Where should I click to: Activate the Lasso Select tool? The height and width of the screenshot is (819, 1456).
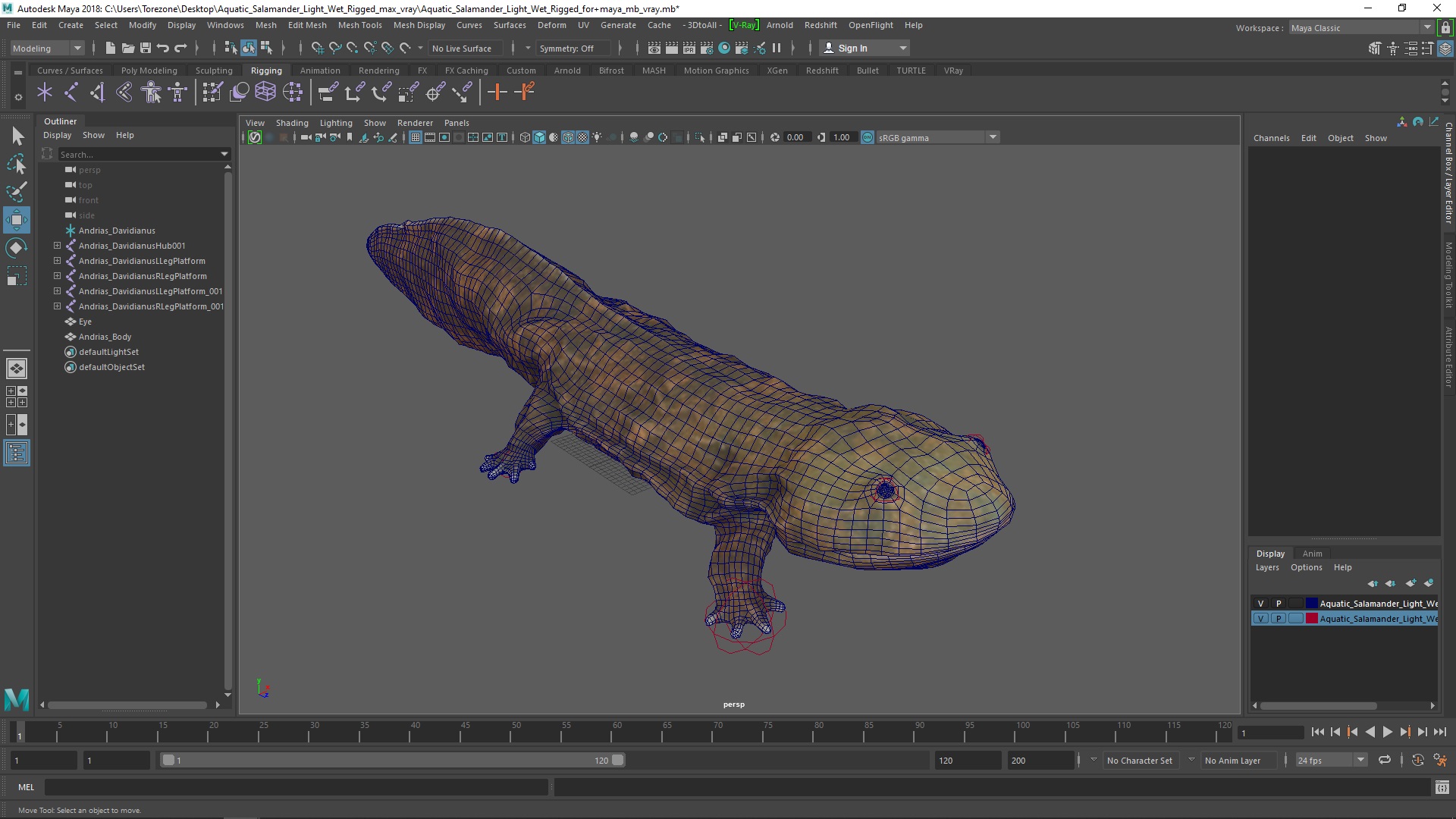coord(17,164)
